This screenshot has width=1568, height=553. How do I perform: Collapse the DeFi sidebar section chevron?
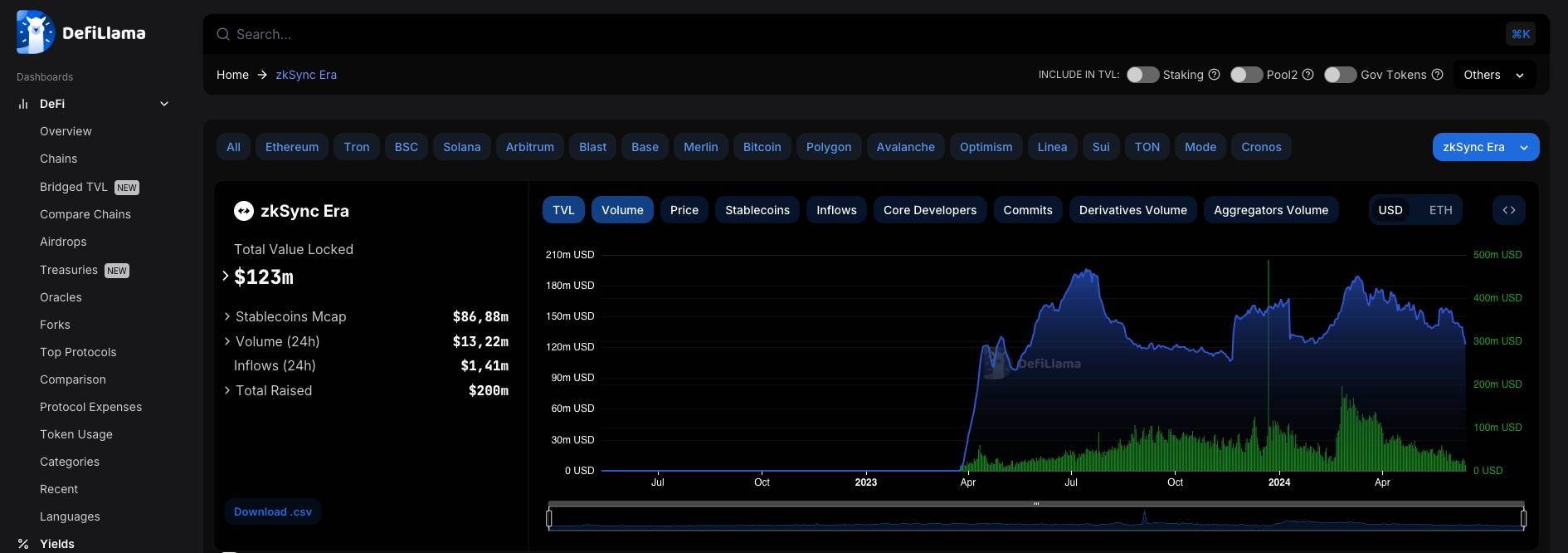tap(164, 104)
